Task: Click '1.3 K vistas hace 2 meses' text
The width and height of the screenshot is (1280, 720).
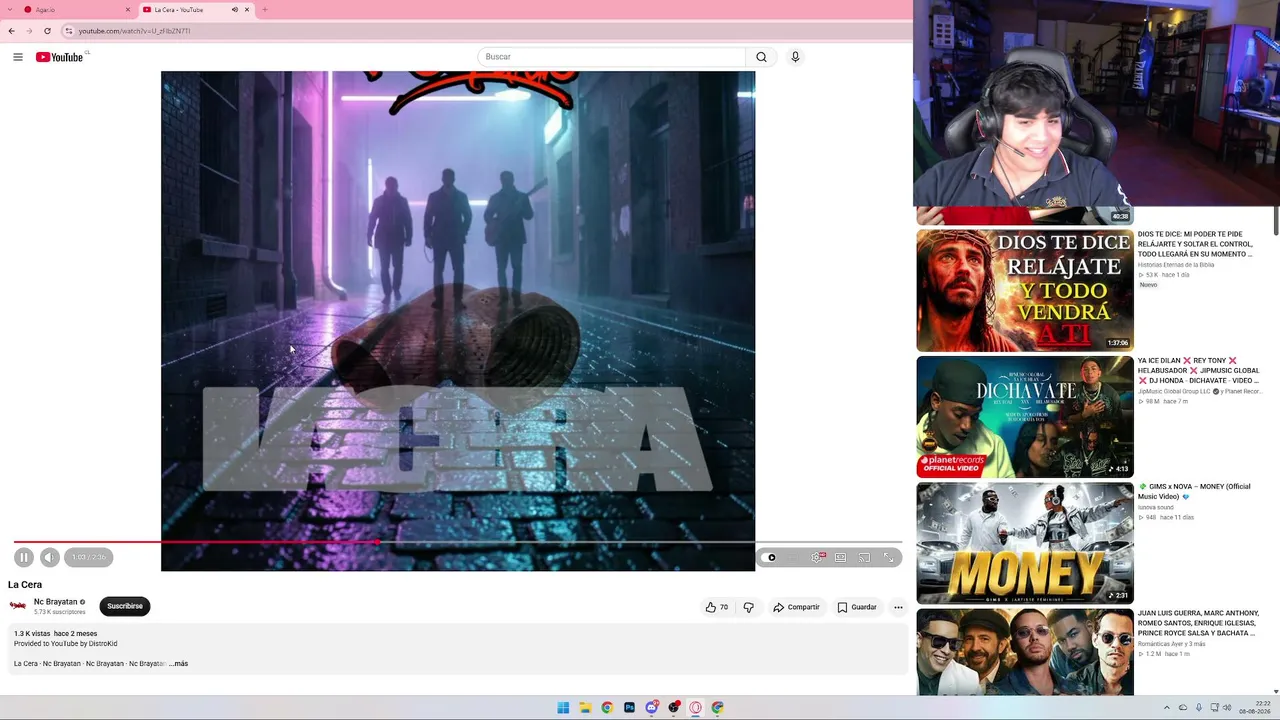Action: tap(55, 634)
